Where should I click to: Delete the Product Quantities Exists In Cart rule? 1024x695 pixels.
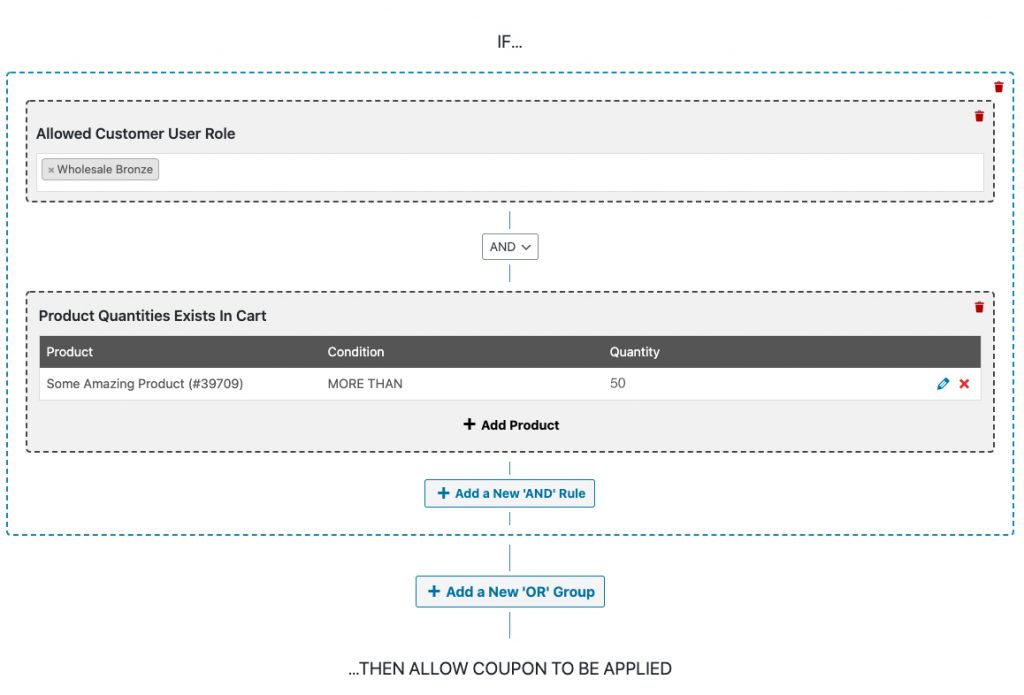(979, 307)
